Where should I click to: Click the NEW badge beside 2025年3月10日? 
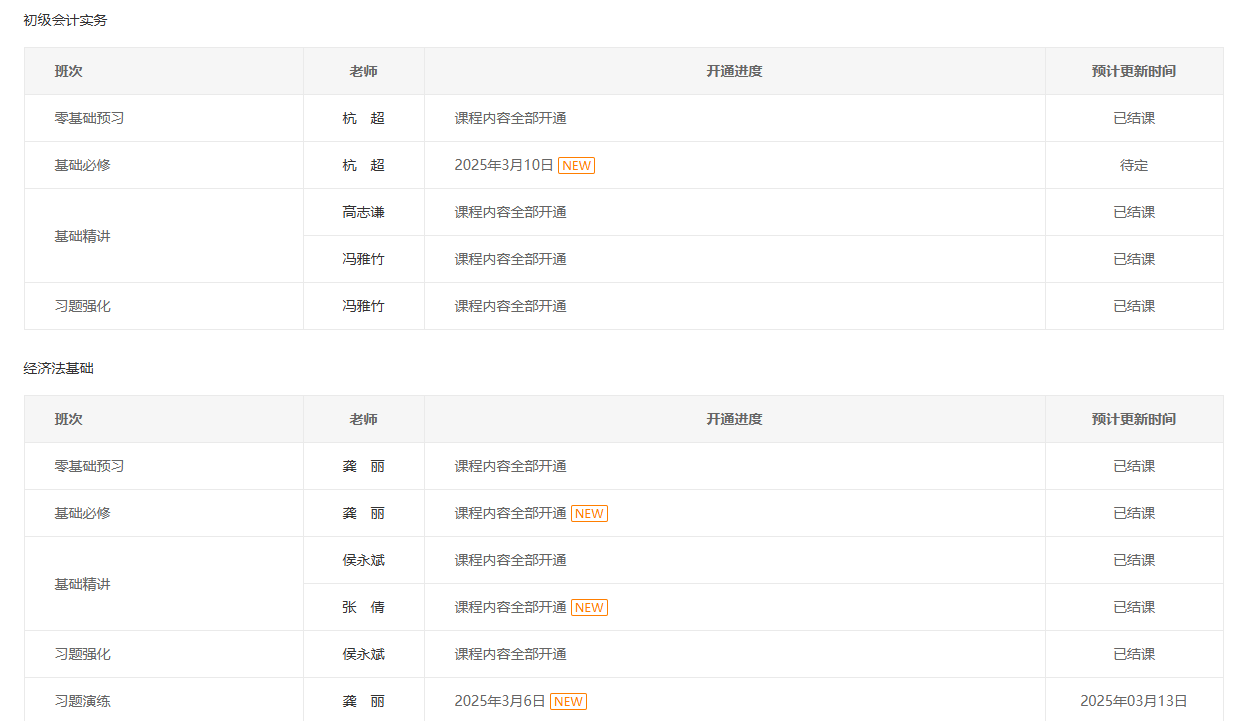[576, 165]
